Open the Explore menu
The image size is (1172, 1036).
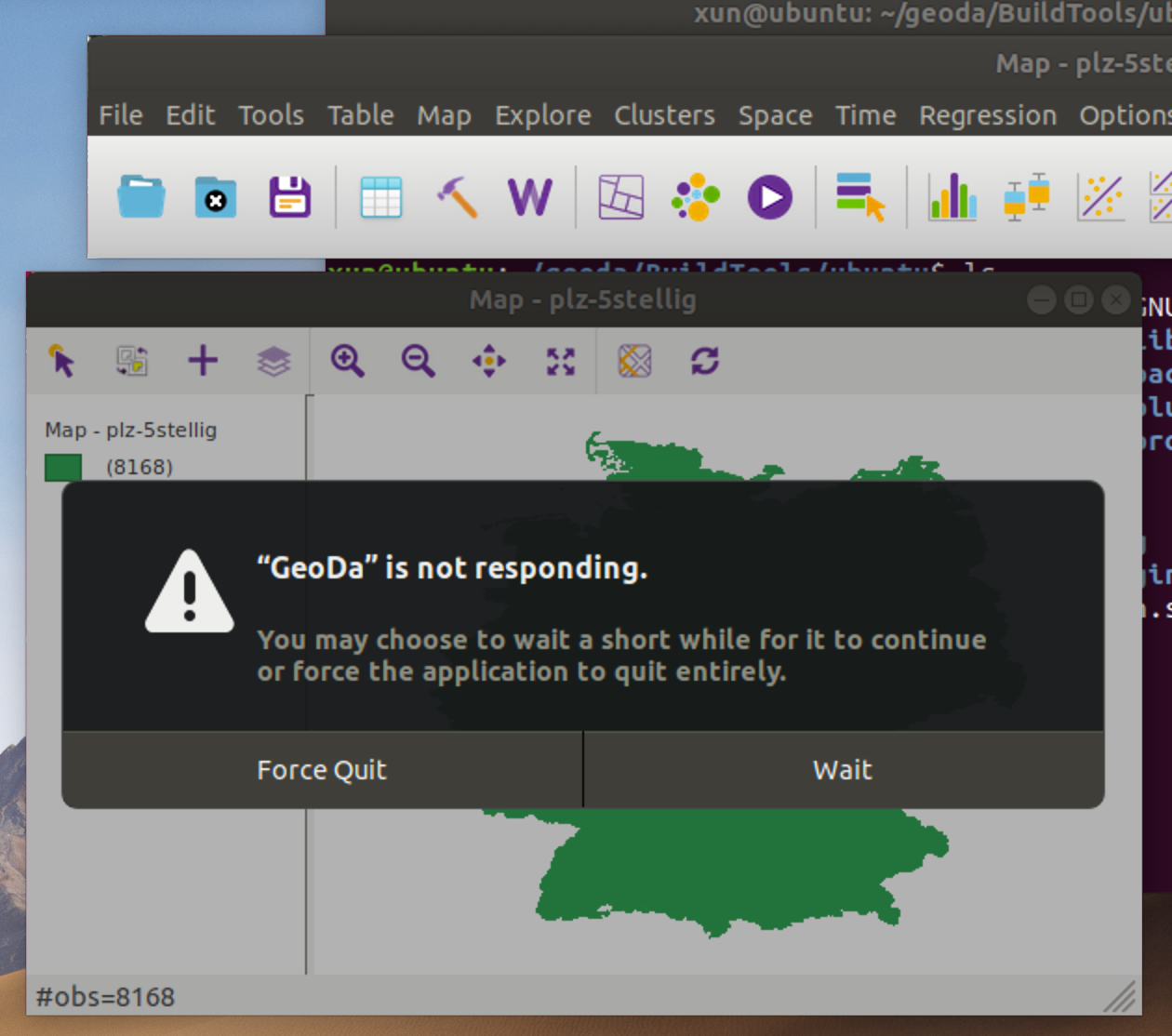[542, 114]
